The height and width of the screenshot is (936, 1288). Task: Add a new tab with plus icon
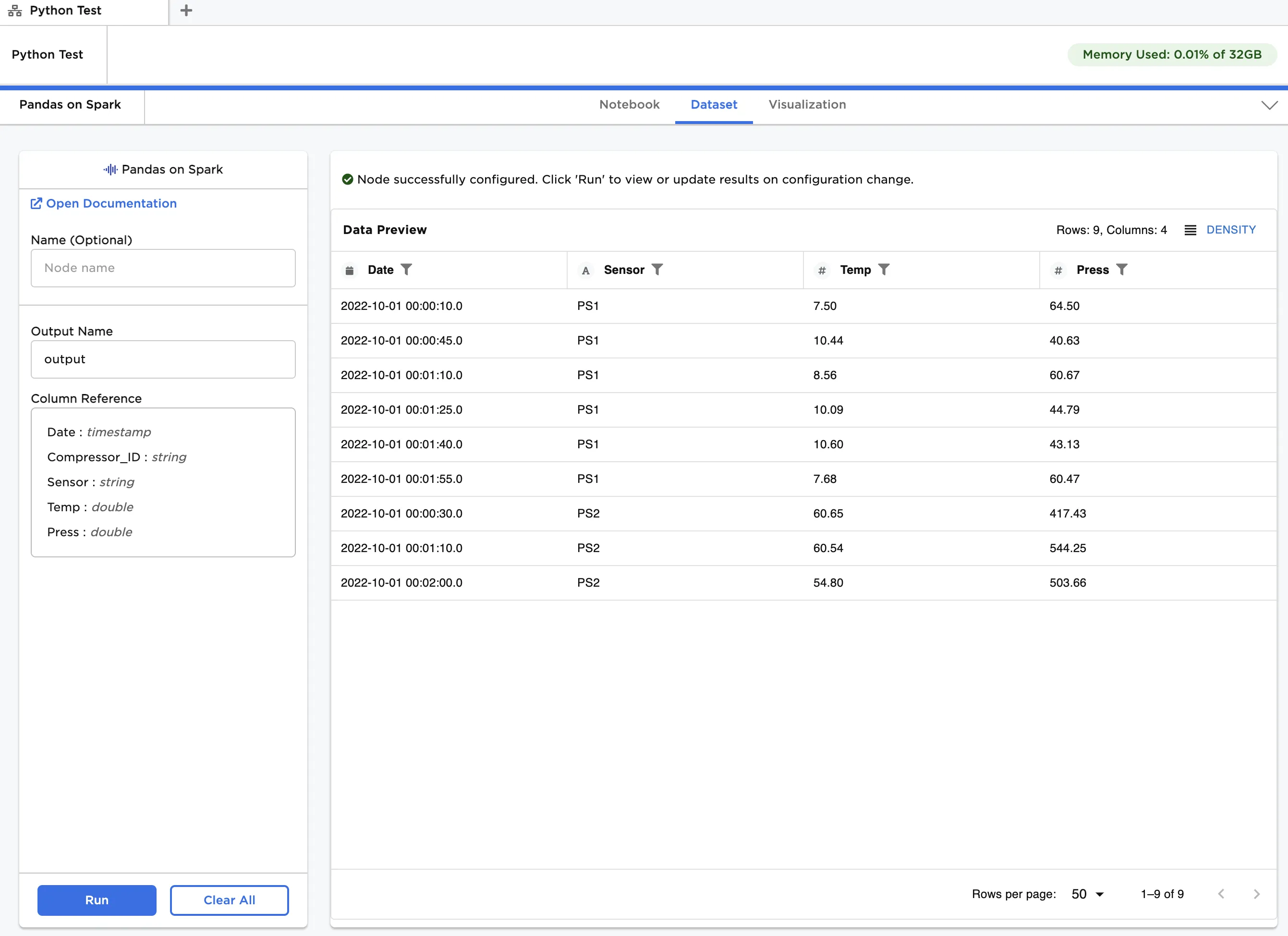[186, 11]
